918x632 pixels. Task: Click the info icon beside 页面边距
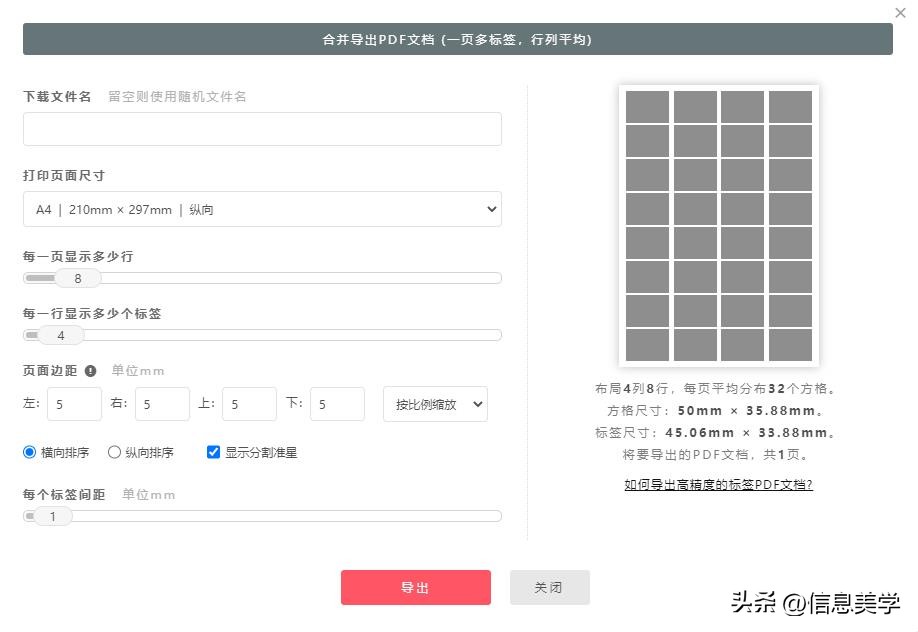tap(90, 371)
